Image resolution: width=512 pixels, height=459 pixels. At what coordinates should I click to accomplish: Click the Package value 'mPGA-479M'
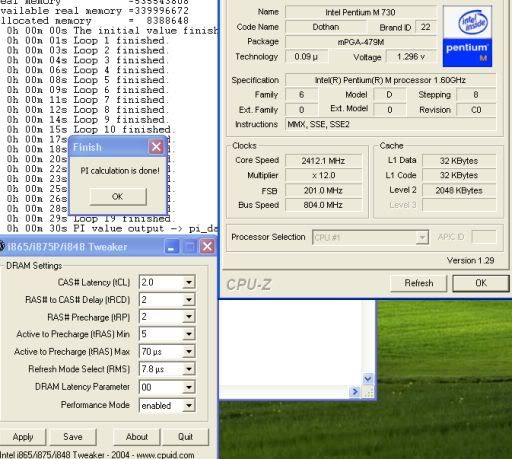tap(361, 42)
